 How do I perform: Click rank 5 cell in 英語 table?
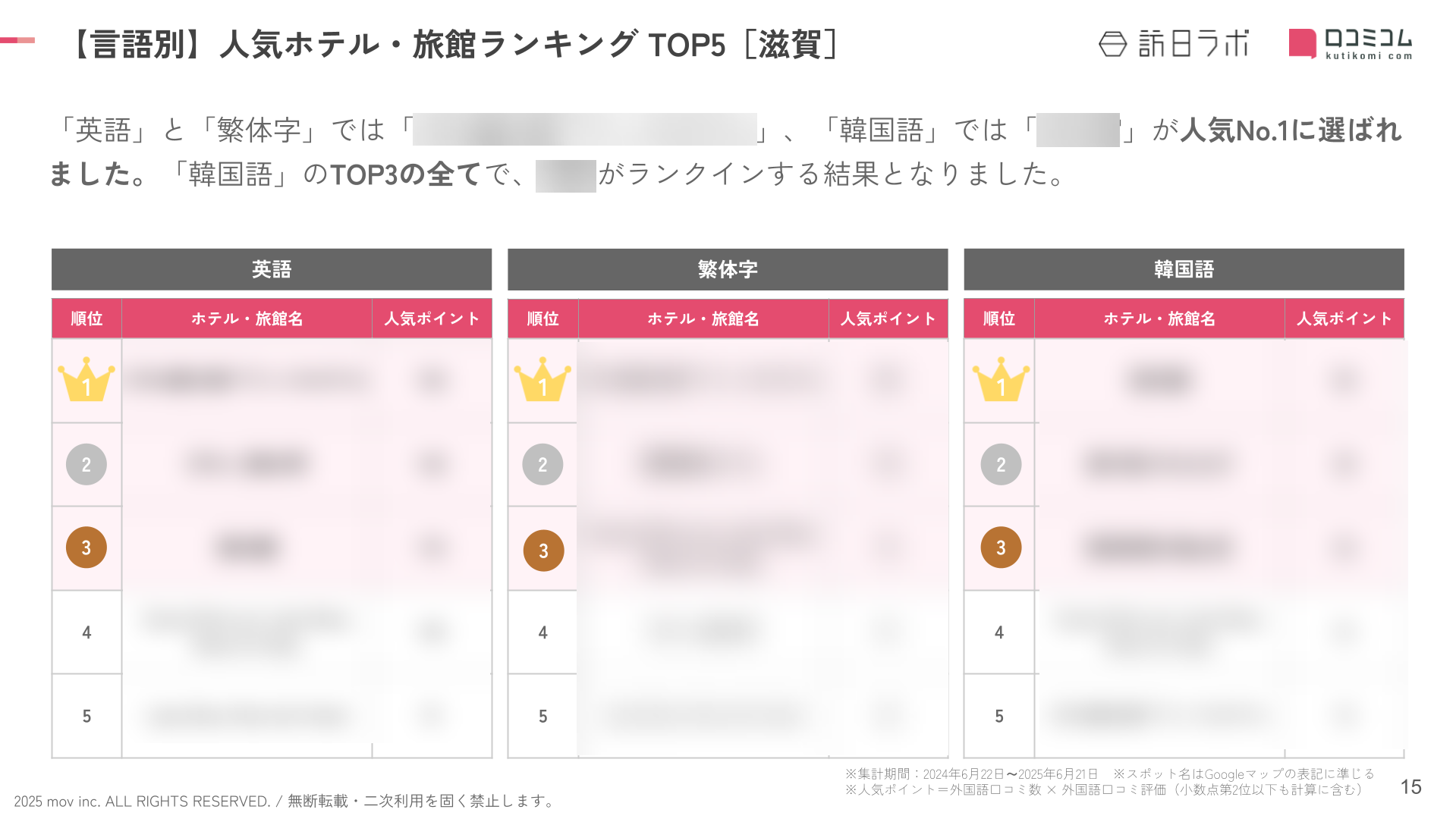coord(86,716)
